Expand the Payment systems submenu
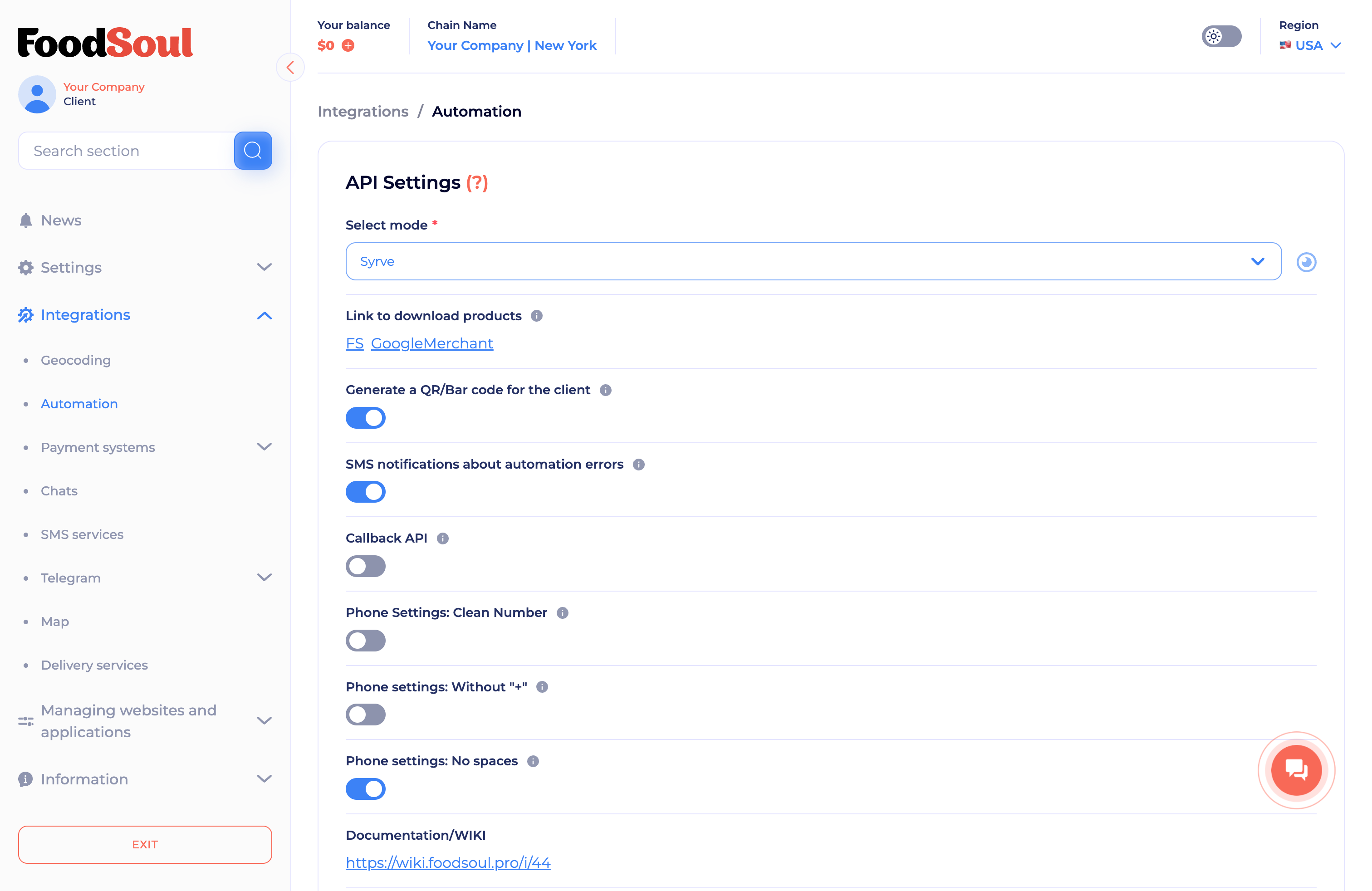Viewport: 1372px width, 891px height. pyautogui.click(x=264, y=447)
